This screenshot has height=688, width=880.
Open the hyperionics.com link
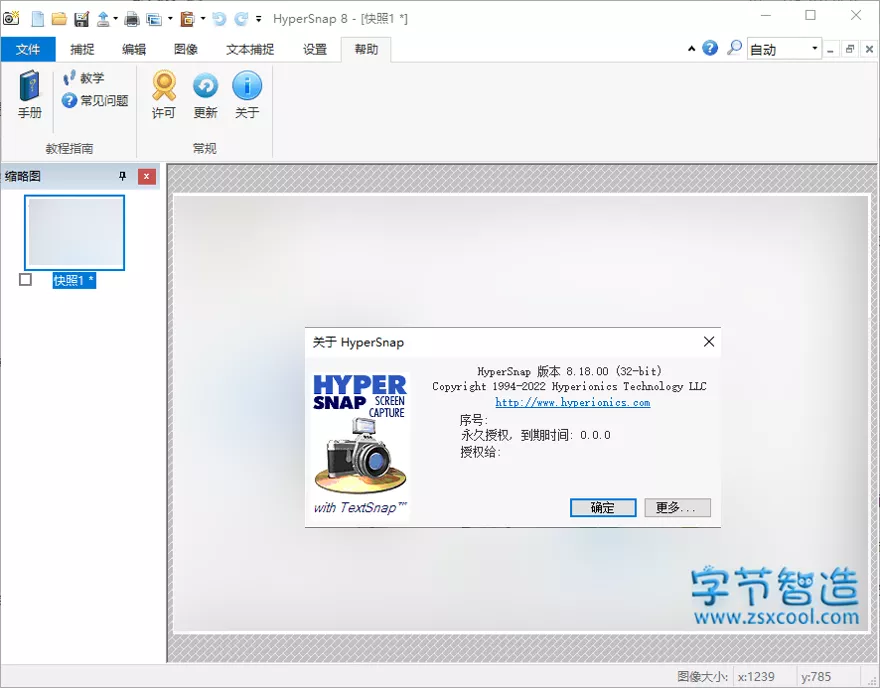[572, 402]
